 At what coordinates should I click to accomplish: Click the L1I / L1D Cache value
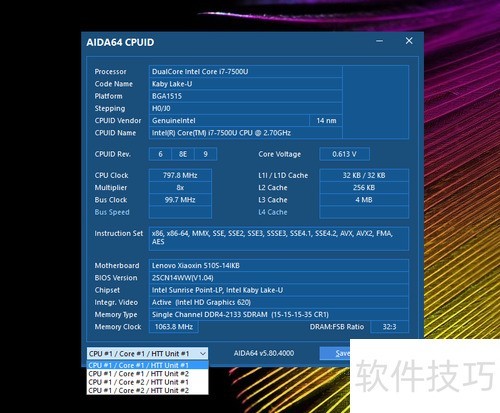tap(364, 175)
